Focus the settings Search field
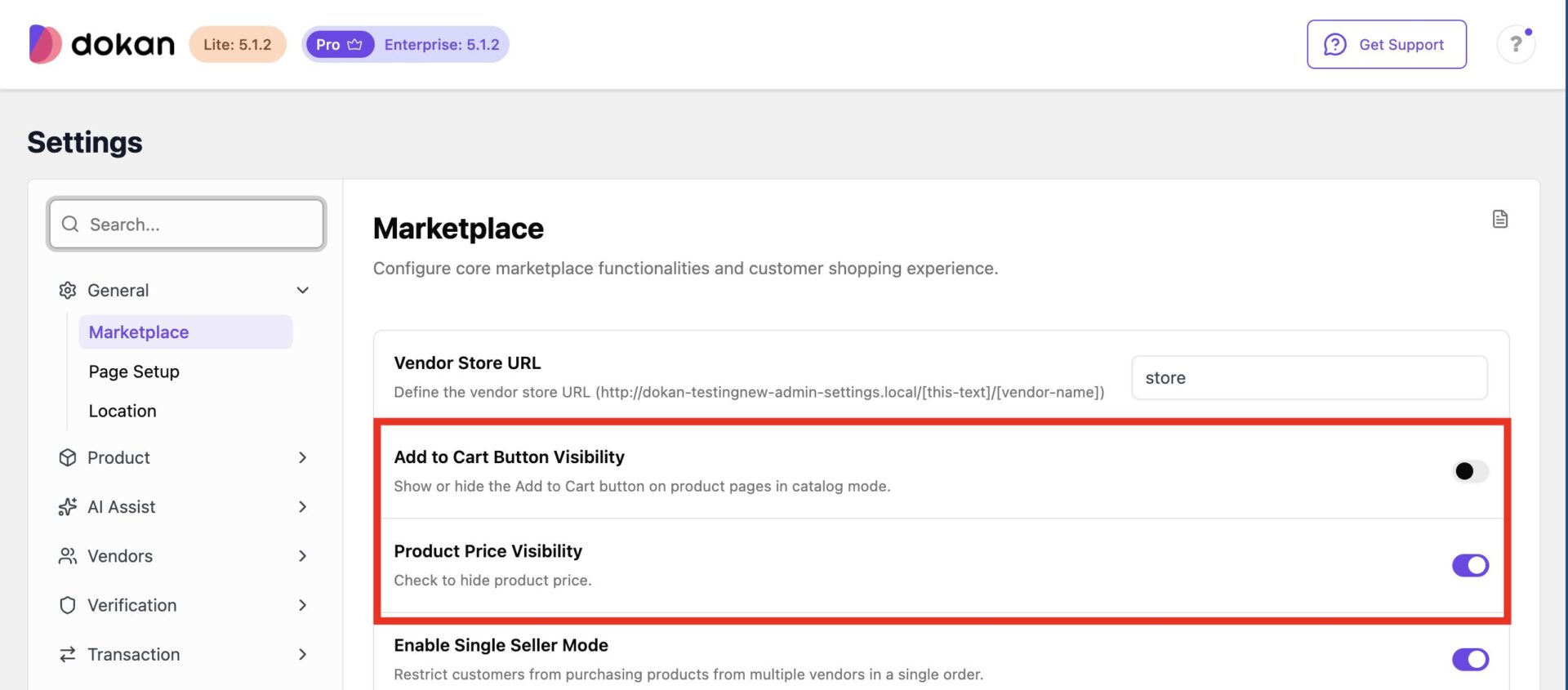This screenshot has width=1568, height=690. coord(186,224)
